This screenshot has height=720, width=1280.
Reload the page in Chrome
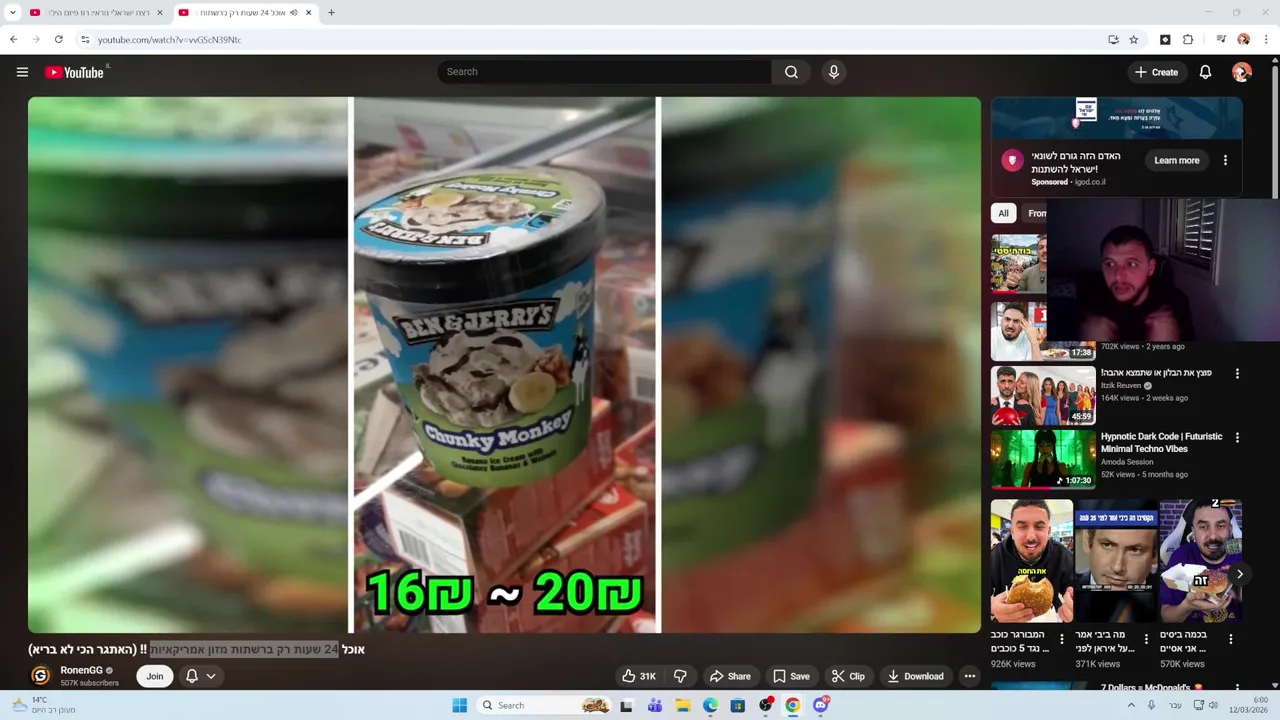tap(58, 40)
